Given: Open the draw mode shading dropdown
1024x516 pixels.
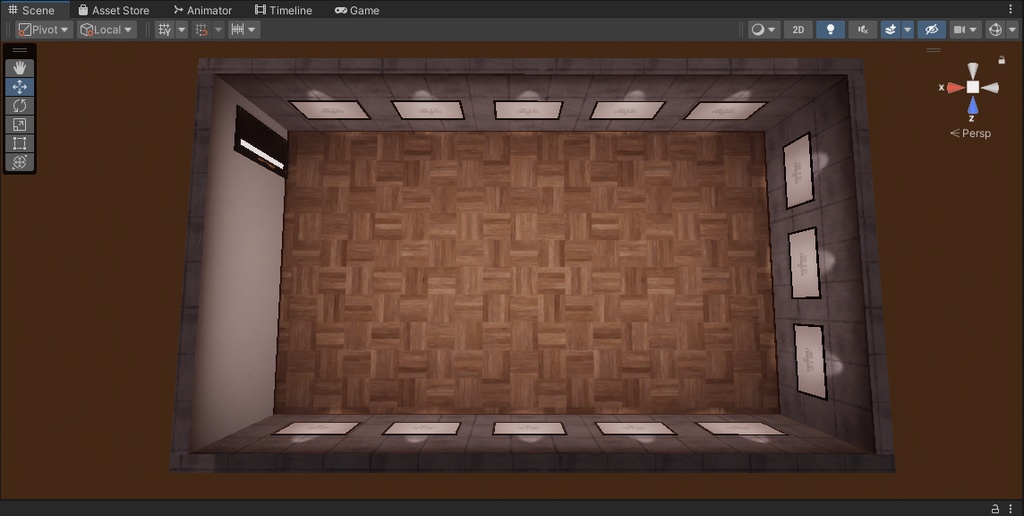Looking at the screenshot, I should click(763, 29).
